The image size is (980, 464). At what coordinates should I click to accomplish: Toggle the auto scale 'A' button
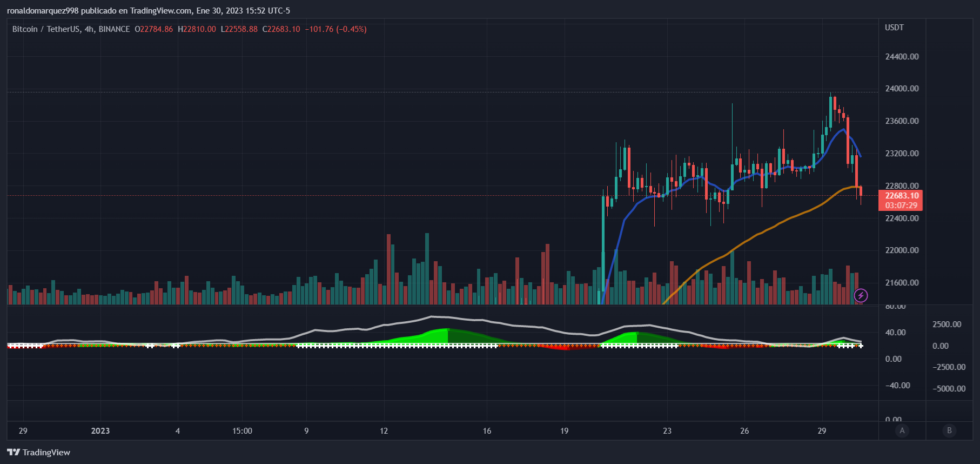902,430
